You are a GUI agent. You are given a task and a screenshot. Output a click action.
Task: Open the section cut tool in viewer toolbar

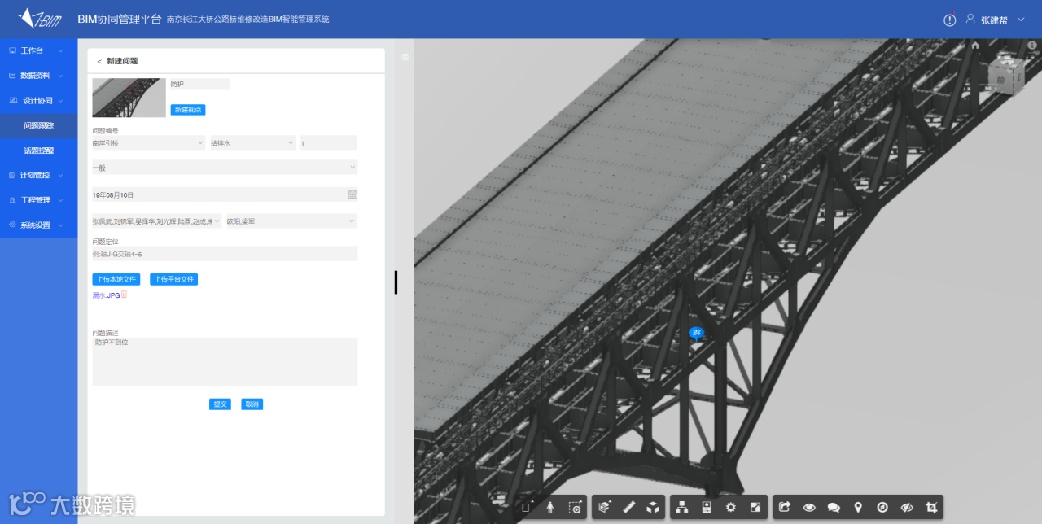click(604, 508)
